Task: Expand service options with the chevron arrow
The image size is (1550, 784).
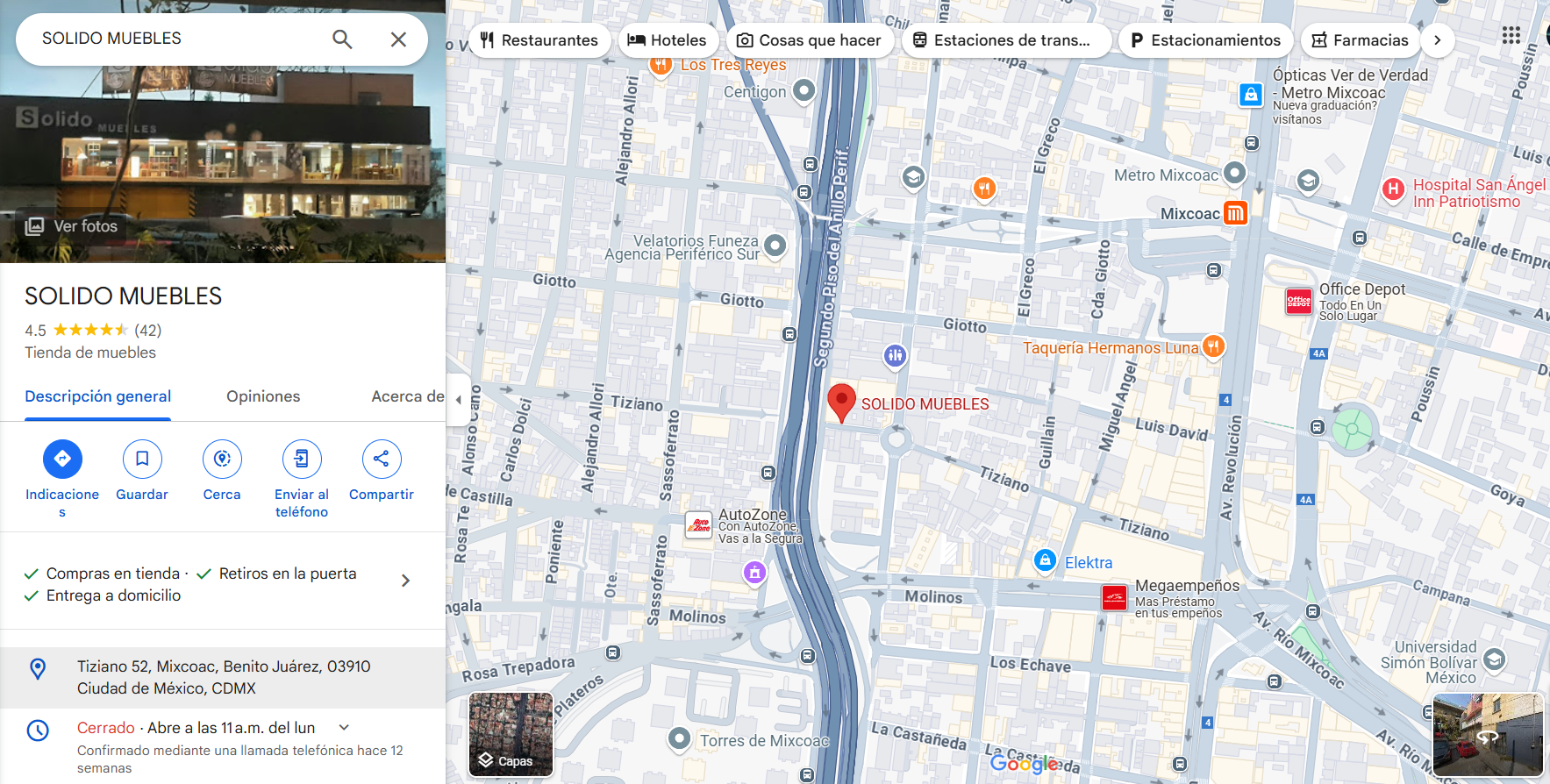Action: [405, 581]
